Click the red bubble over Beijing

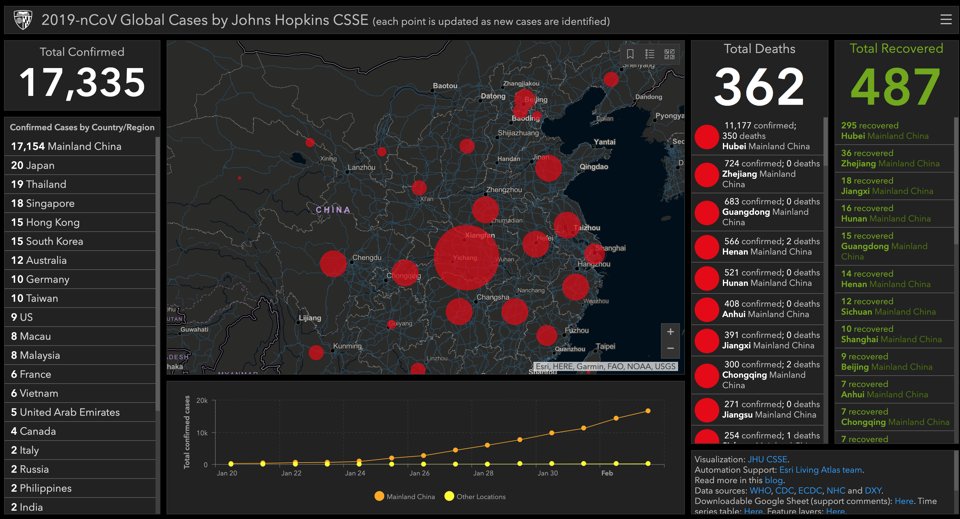525,100
